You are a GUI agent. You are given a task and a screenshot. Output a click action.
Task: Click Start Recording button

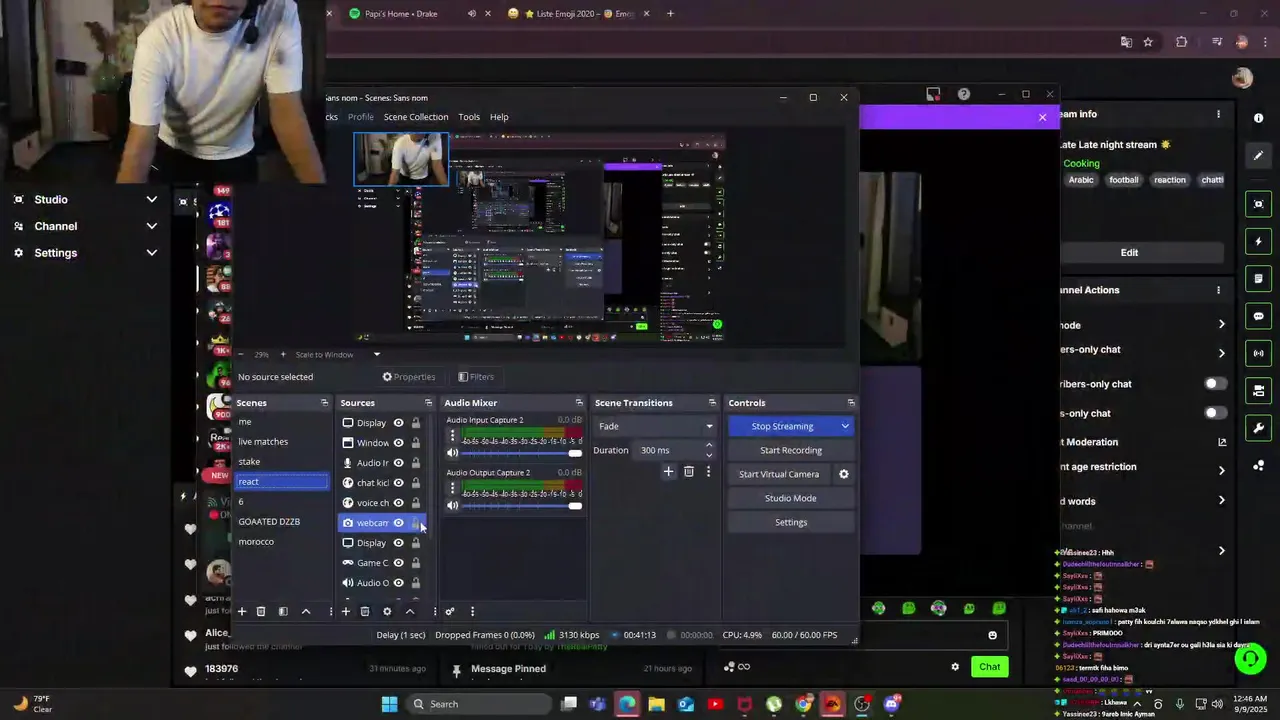click(x=791, y=450)
